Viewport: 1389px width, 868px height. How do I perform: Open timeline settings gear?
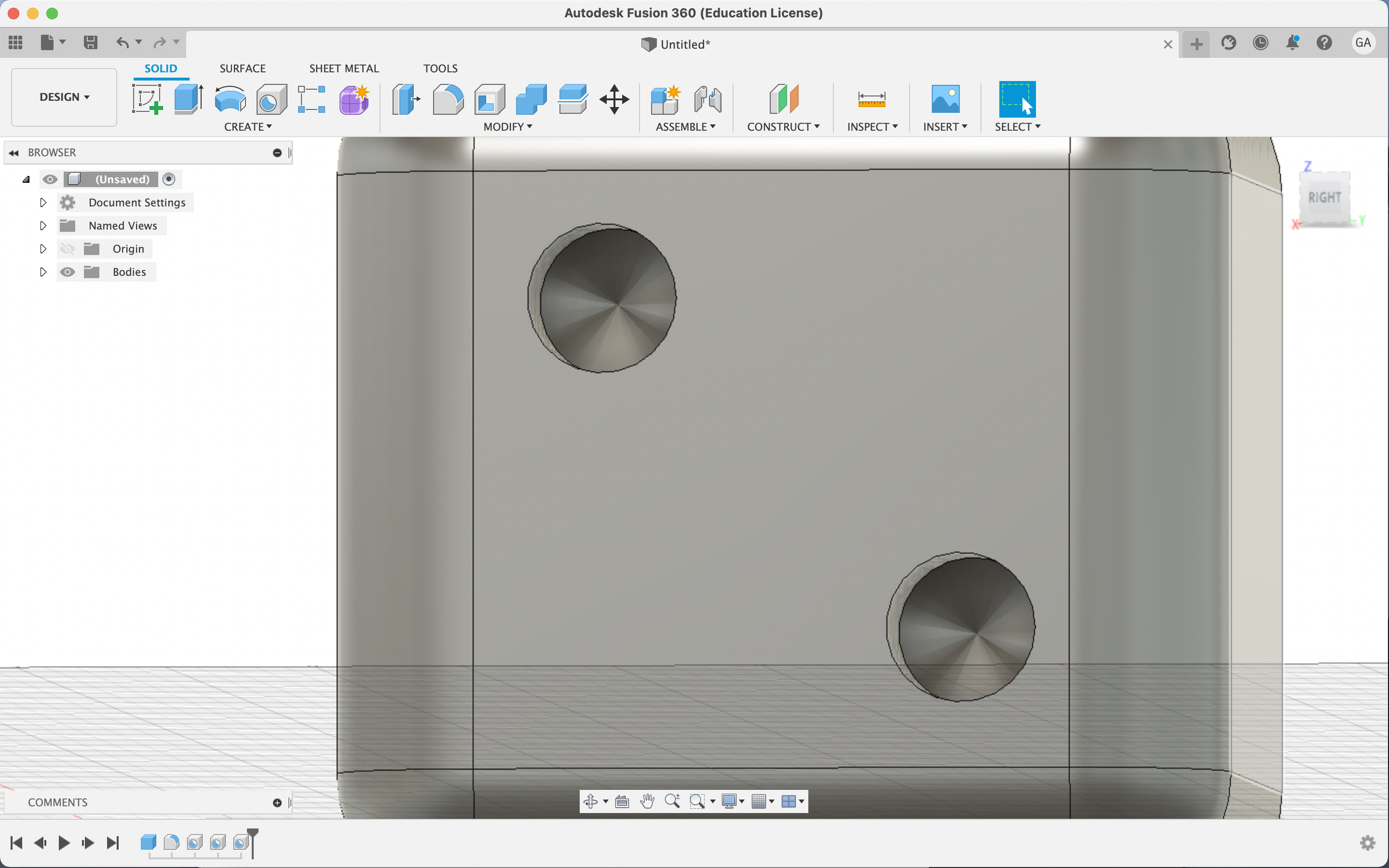[1368, 843]
